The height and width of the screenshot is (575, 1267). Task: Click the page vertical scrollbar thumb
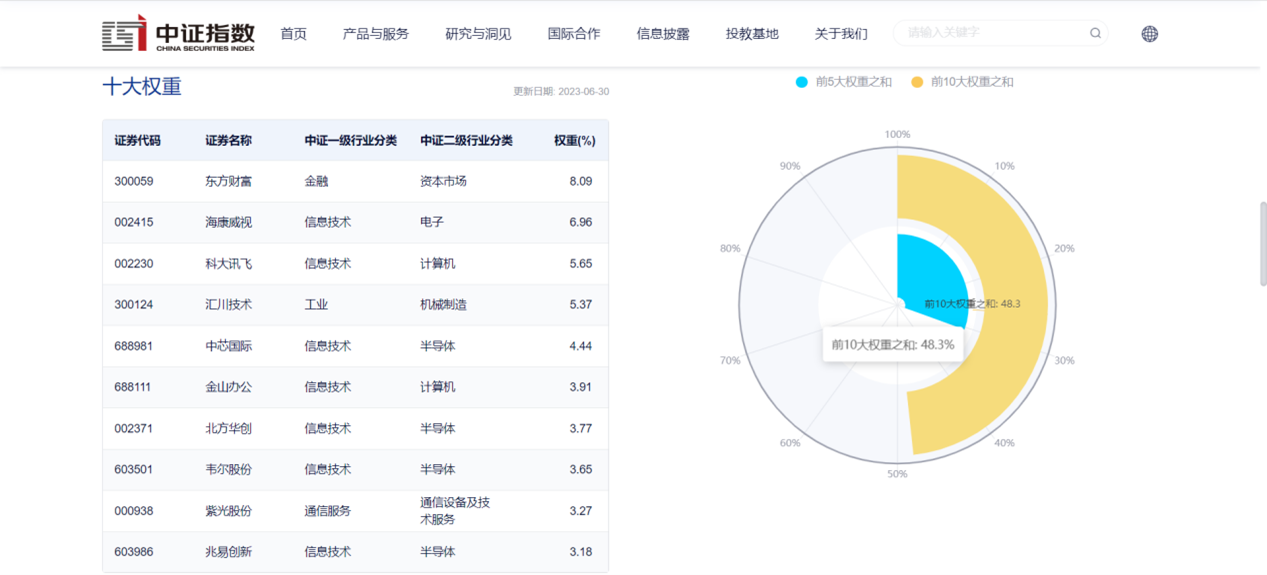click(x=1262, y=243)
